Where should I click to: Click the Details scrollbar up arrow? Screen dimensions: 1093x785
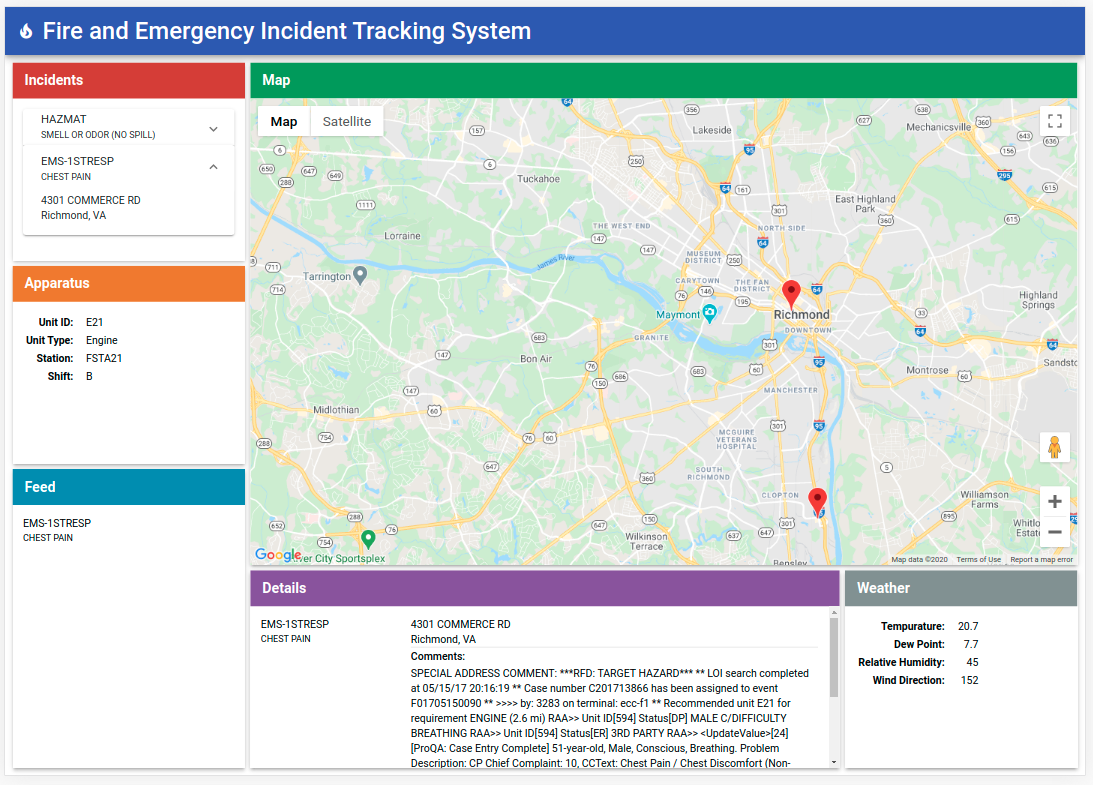pos(834,612)
